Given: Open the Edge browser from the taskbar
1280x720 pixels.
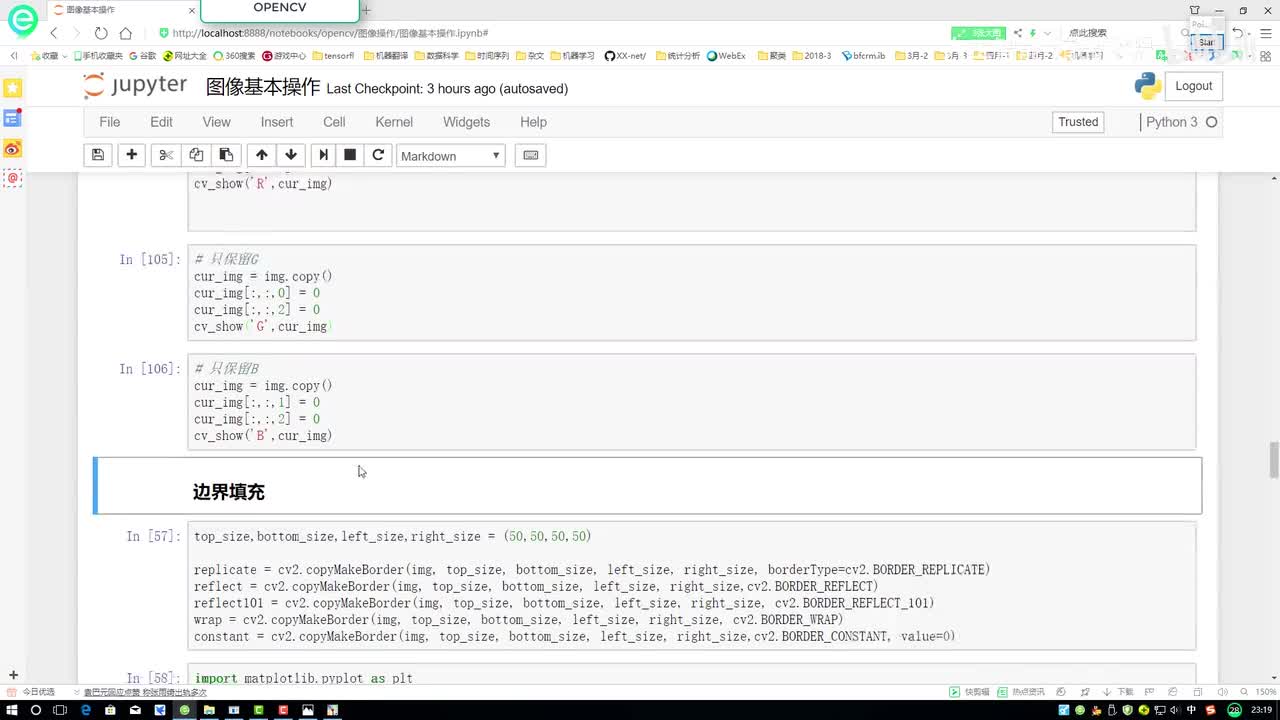Looking at the screenshot, I should 85,710.
